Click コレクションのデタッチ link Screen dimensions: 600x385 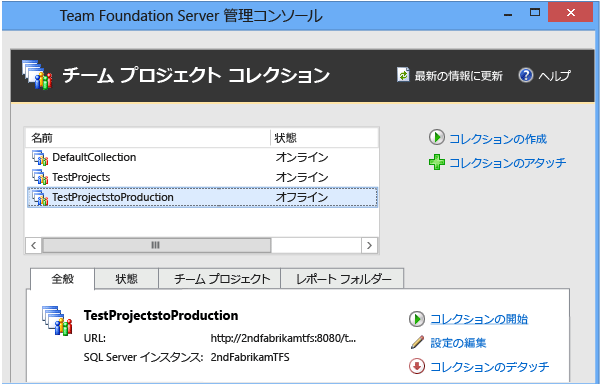490,367
